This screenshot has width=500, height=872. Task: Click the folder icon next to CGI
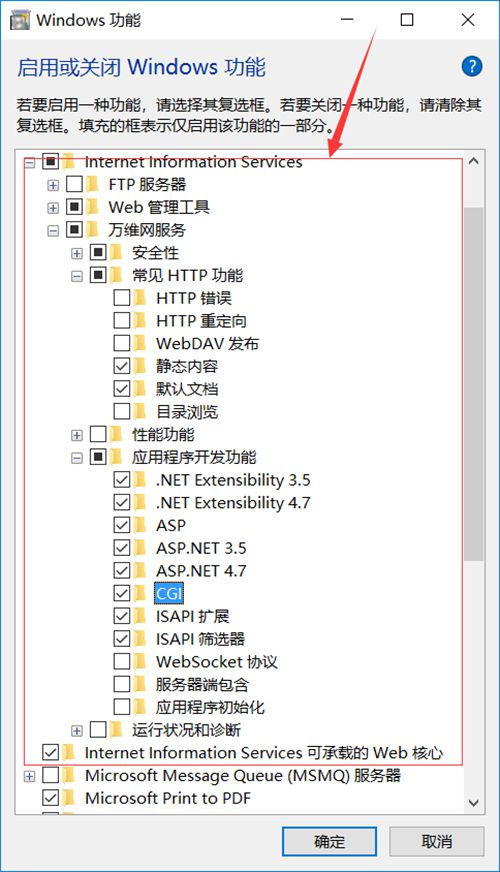pos(140,593)
